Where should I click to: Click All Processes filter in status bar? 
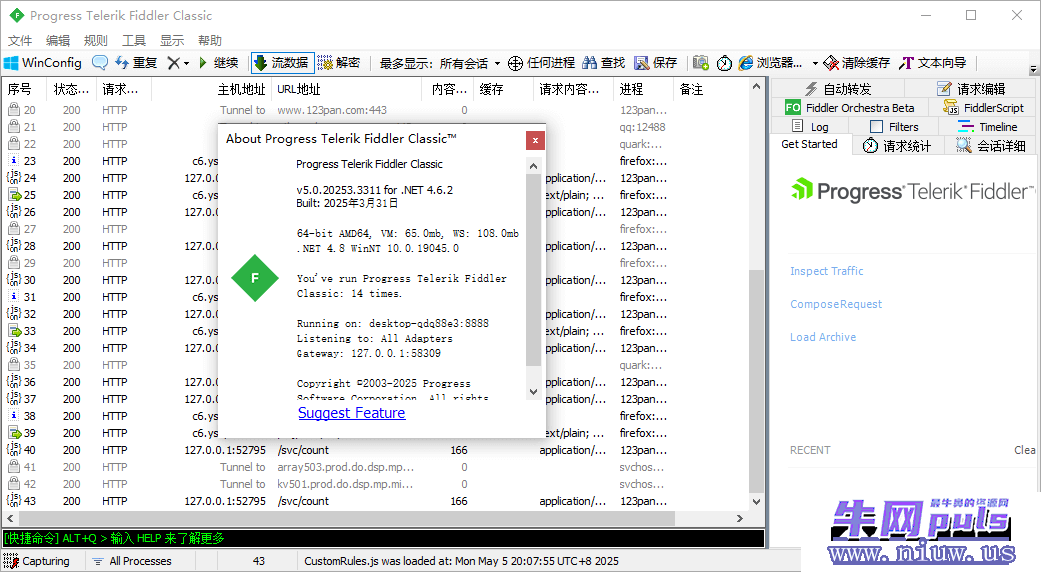(x=131, y=561)
